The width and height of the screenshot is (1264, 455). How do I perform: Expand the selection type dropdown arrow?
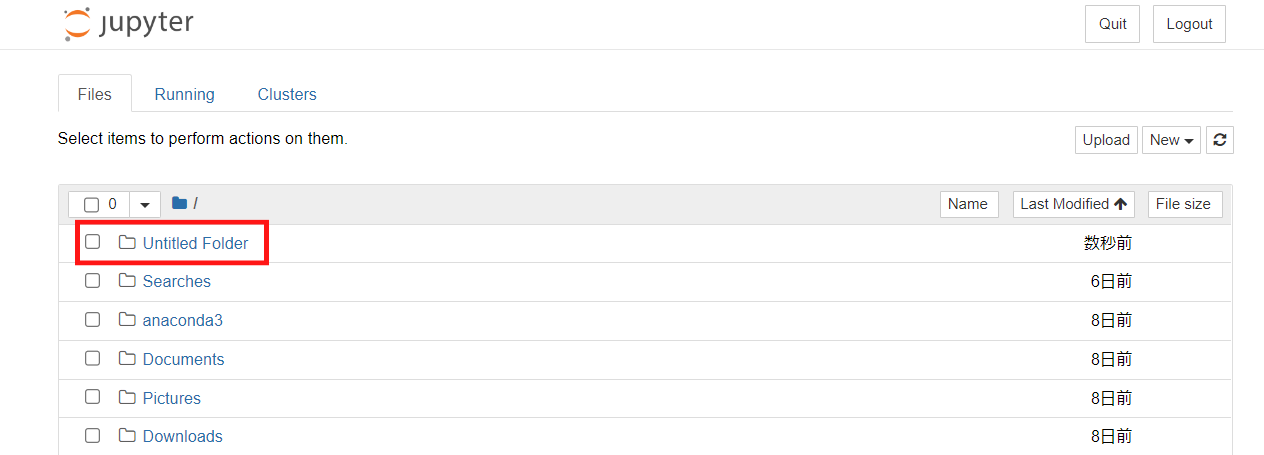(x=144, y=204)
